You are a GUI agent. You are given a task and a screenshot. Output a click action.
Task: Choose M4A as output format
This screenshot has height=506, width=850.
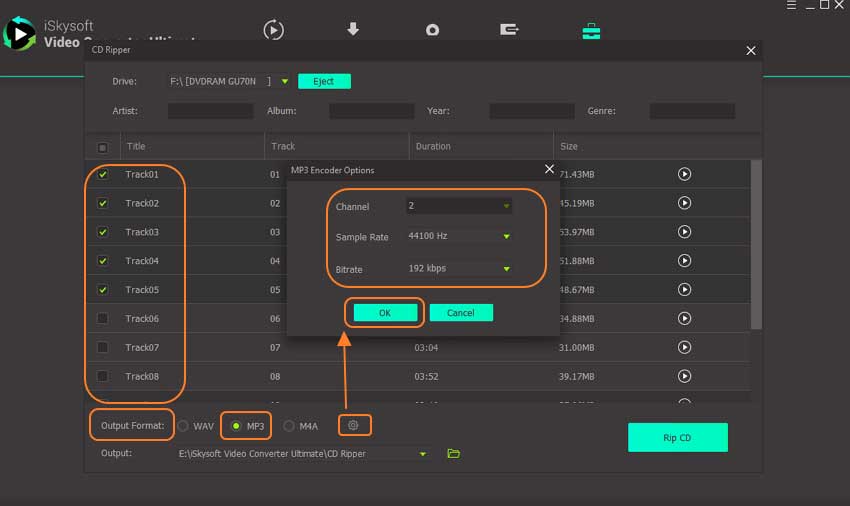click(x=289, y=426)
